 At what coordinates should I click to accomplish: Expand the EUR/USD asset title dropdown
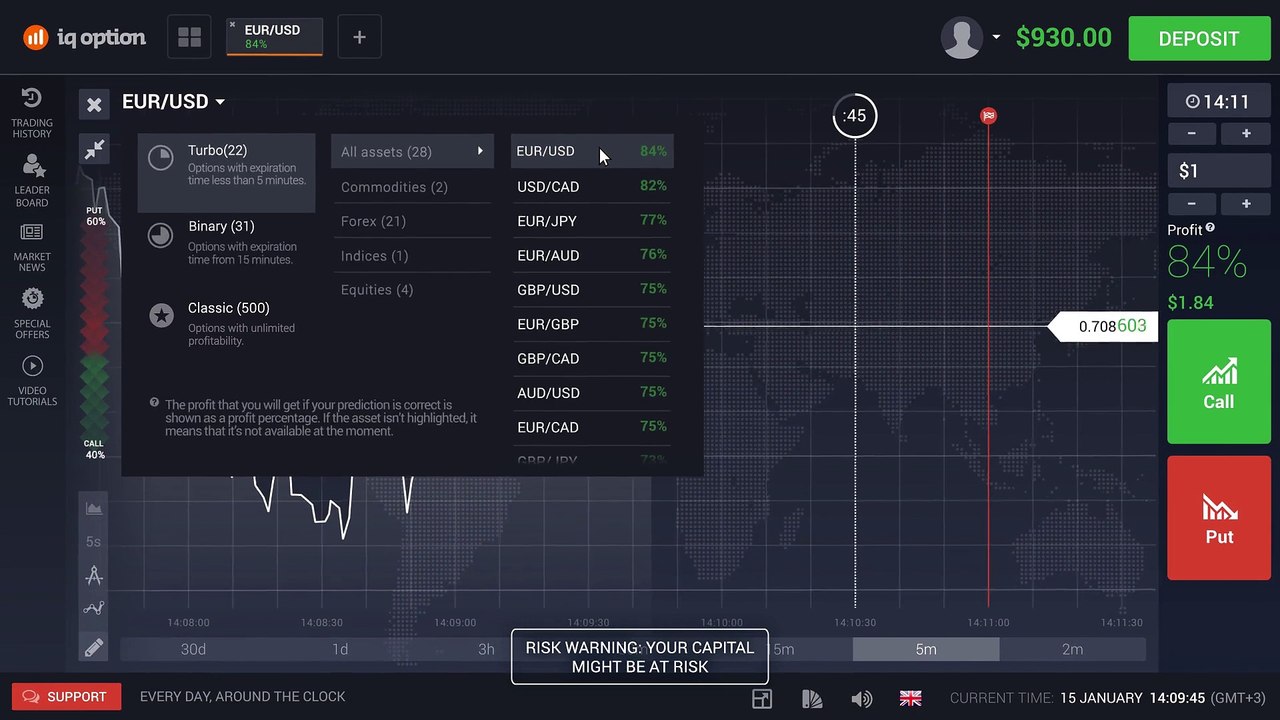click(173, 102)
